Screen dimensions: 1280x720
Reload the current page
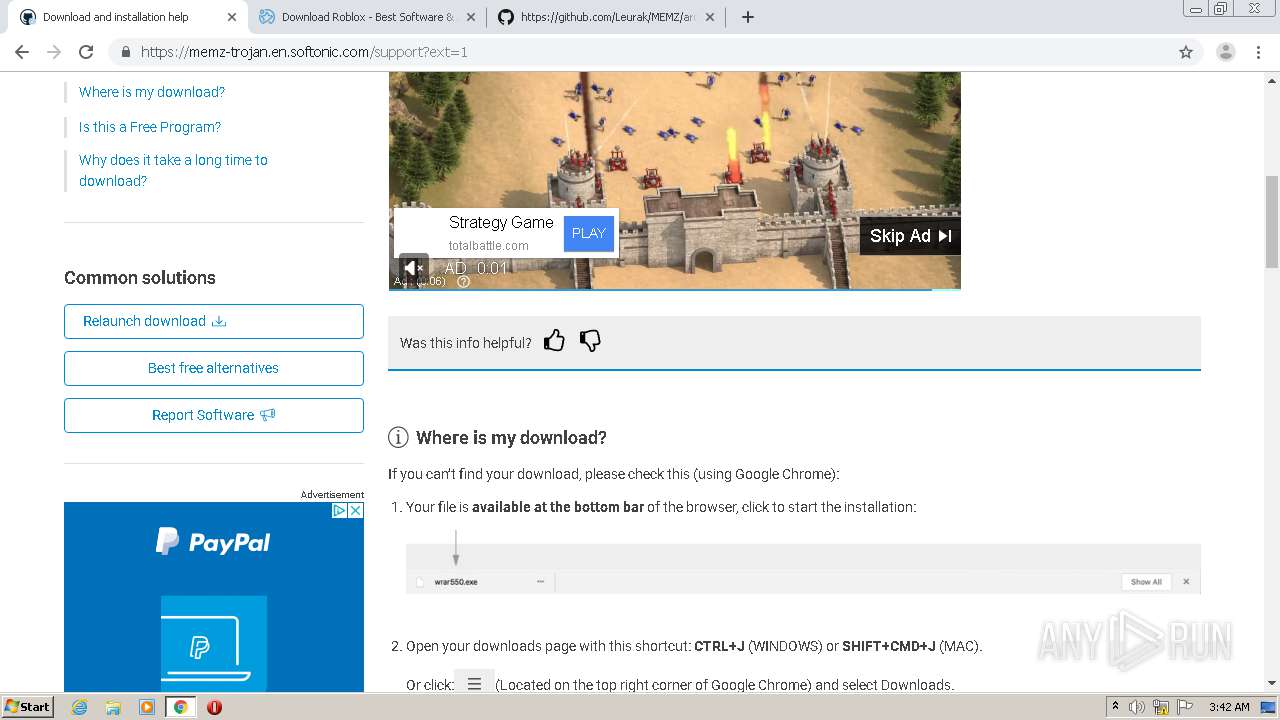tap(86, 52)
